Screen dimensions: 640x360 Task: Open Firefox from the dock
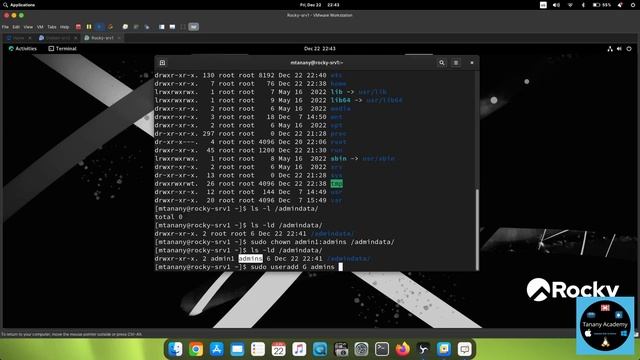402,349
